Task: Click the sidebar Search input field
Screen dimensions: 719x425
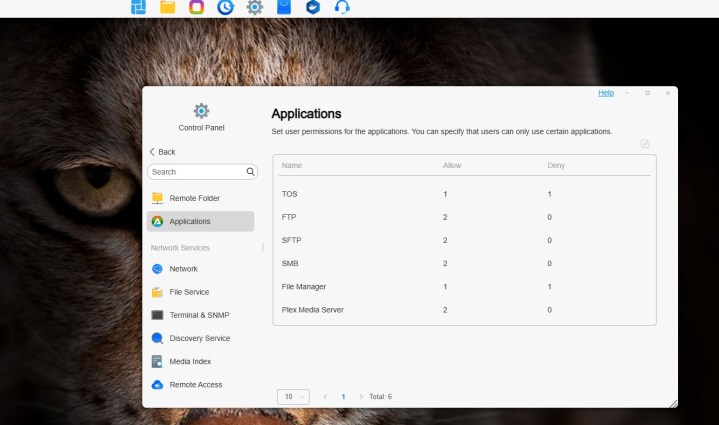Action: 196,172
